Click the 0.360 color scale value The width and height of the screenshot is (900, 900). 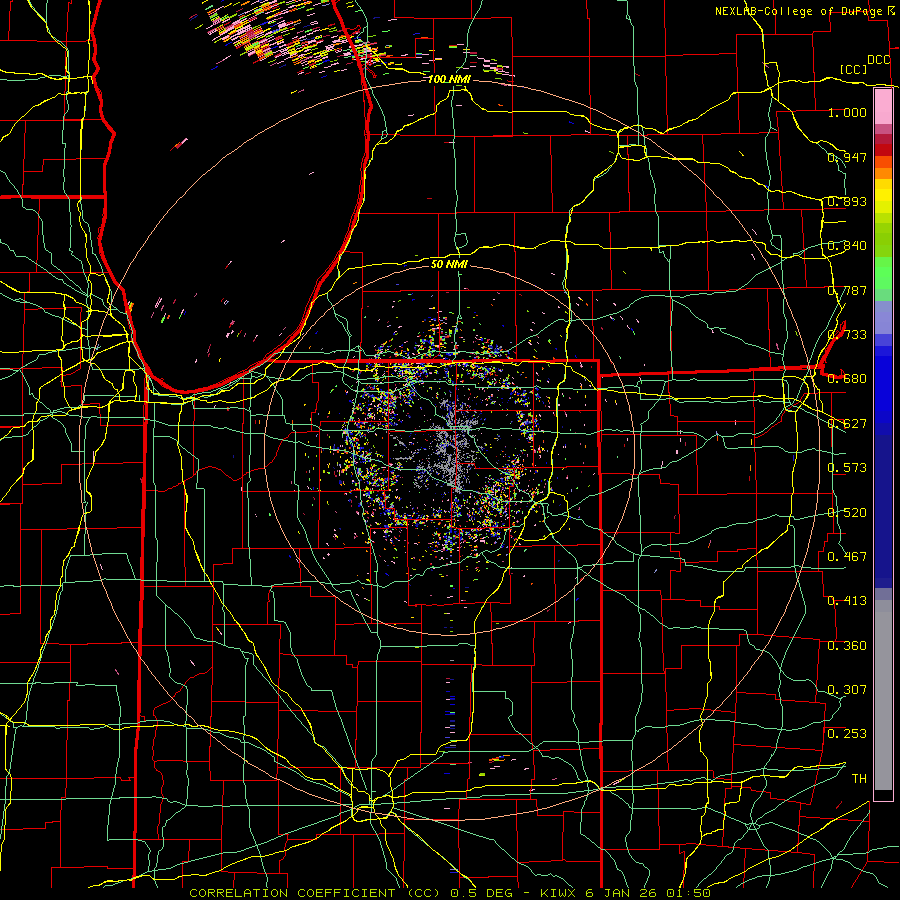point(847,646)
